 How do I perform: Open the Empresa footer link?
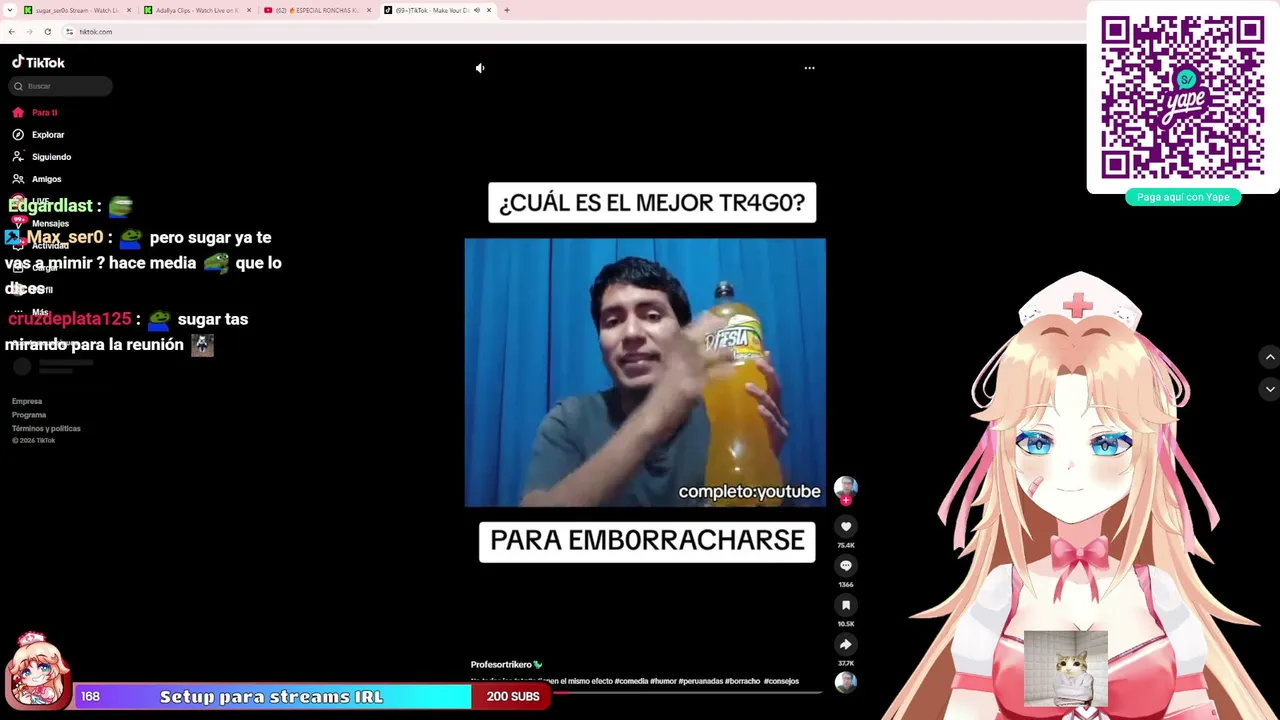pyautogui.click(x=27, y=401)
